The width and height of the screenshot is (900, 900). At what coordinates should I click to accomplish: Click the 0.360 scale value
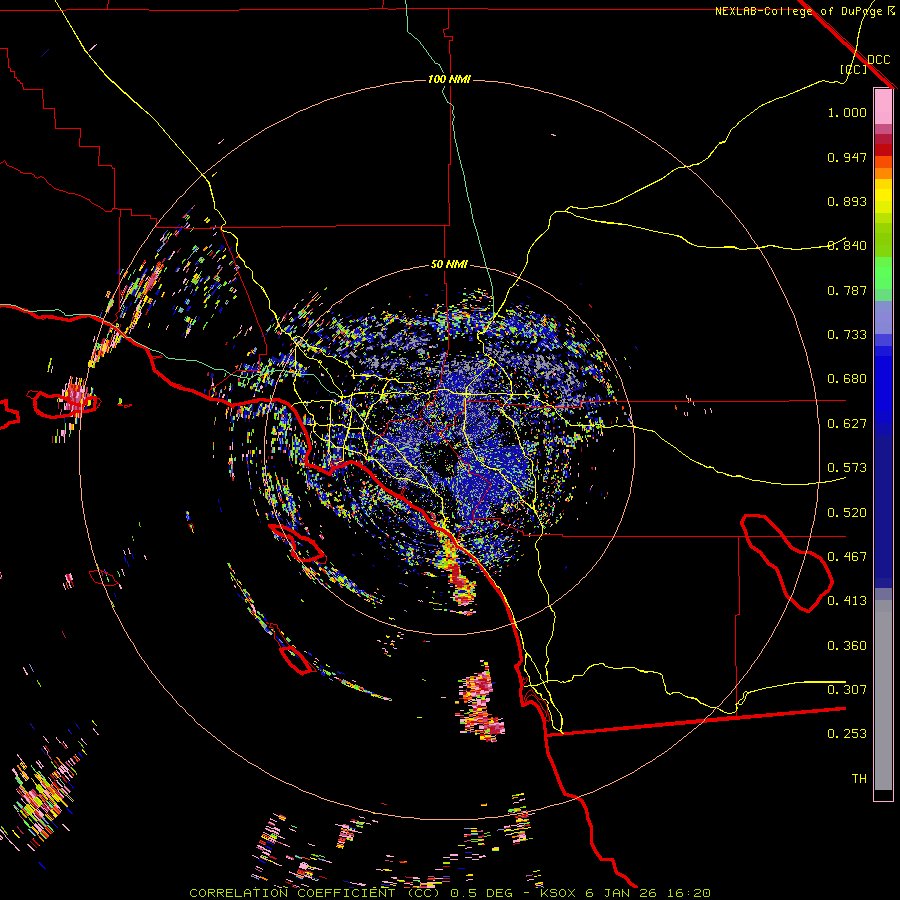(847, 646)
